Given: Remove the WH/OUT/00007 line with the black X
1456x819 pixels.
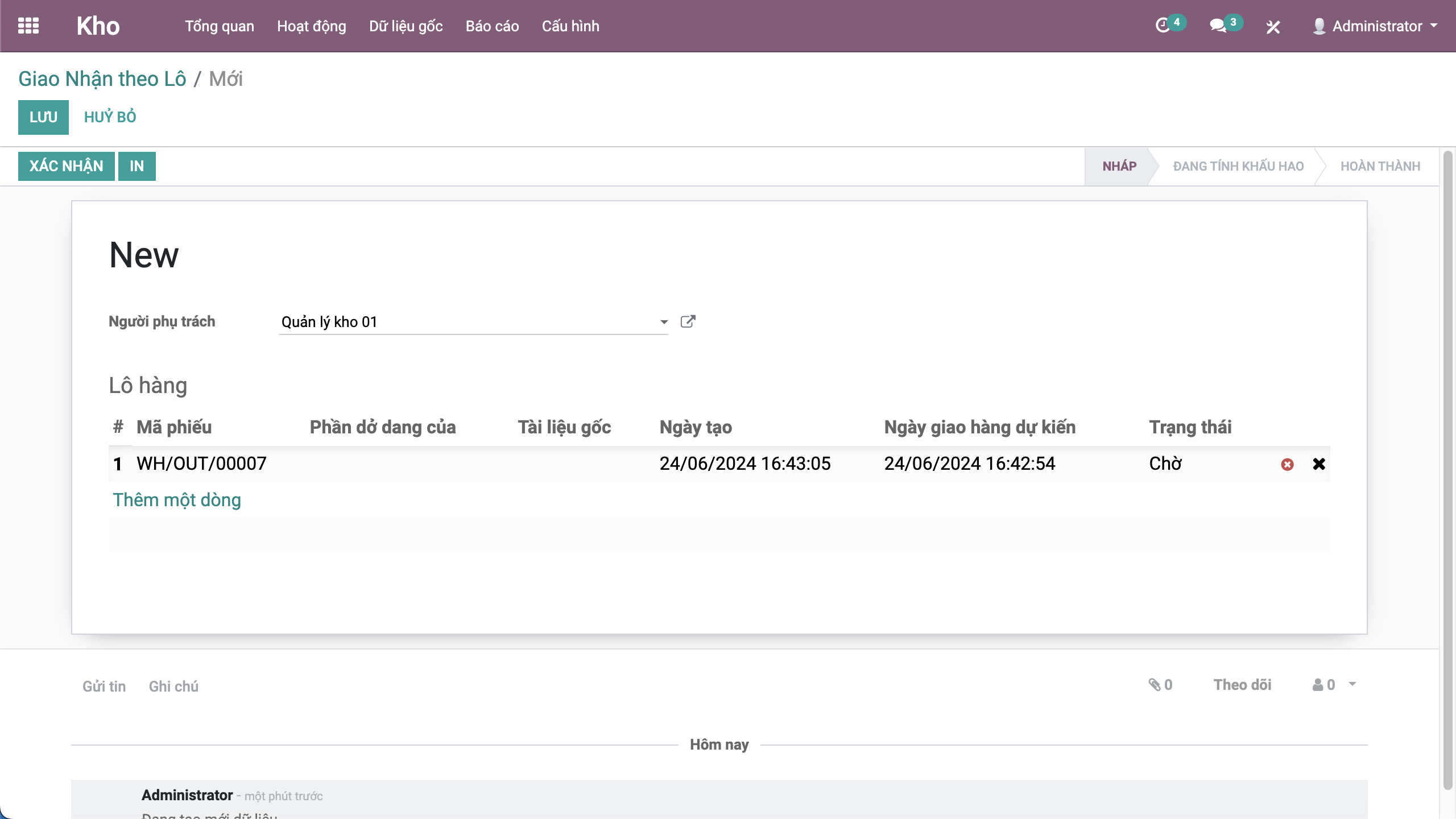Looking at the screenshot, I should (1319, 464).
